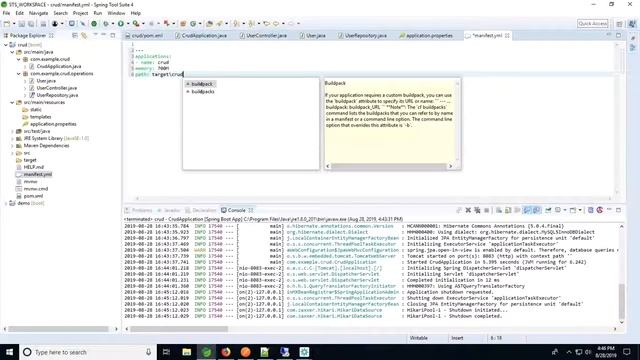
Task: Click Remove All Terminated Launches in Console
Action: 477,210
